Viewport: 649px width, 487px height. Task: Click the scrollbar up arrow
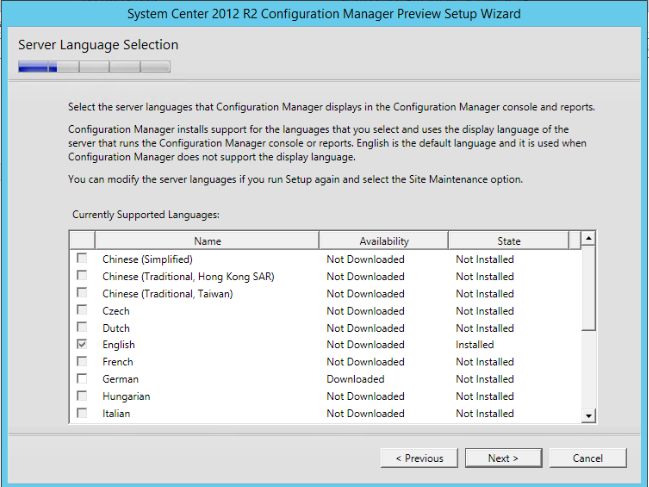coord(588,240)
